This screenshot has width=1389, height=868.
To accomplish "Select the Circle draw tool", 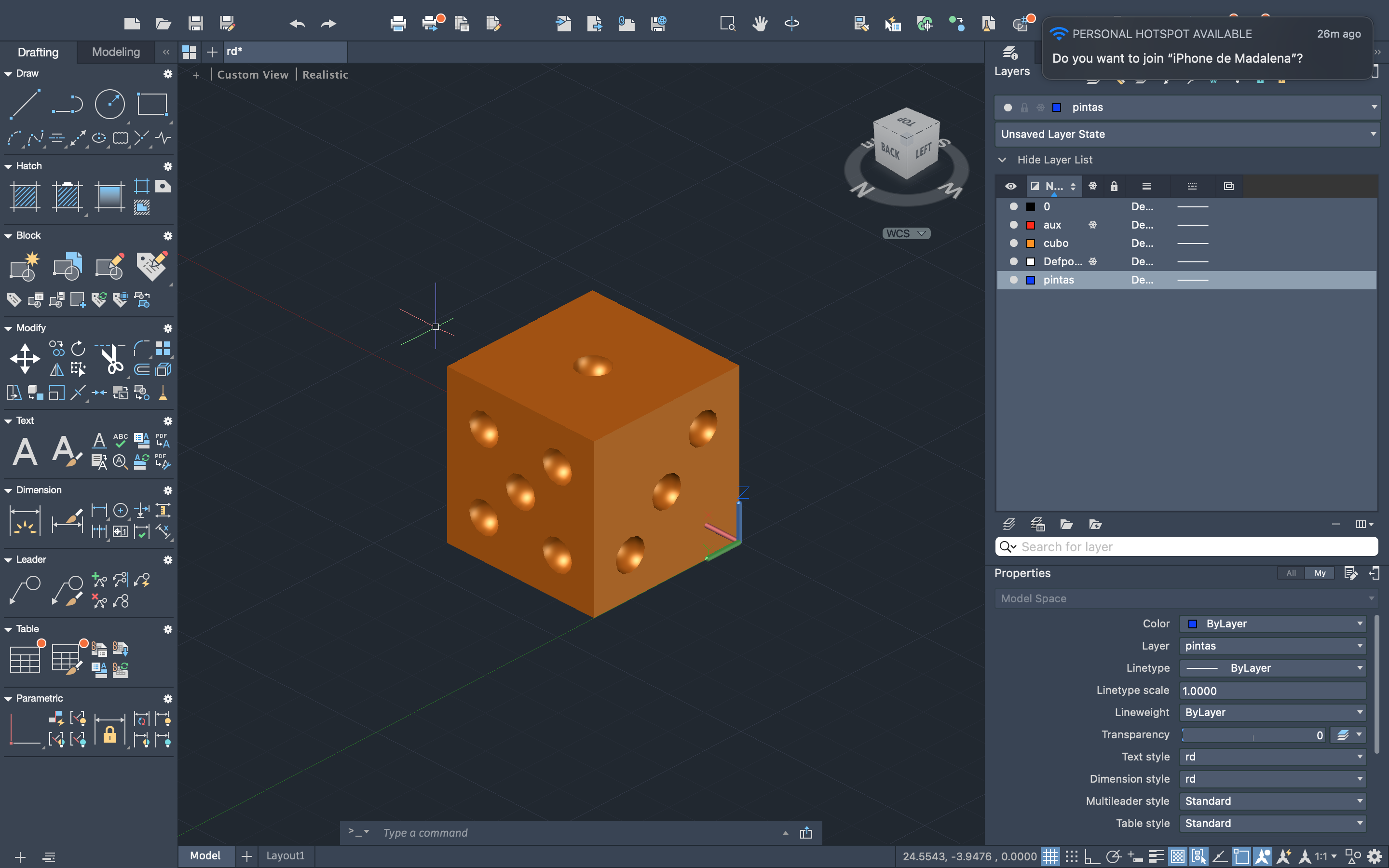I will [109, 104].
